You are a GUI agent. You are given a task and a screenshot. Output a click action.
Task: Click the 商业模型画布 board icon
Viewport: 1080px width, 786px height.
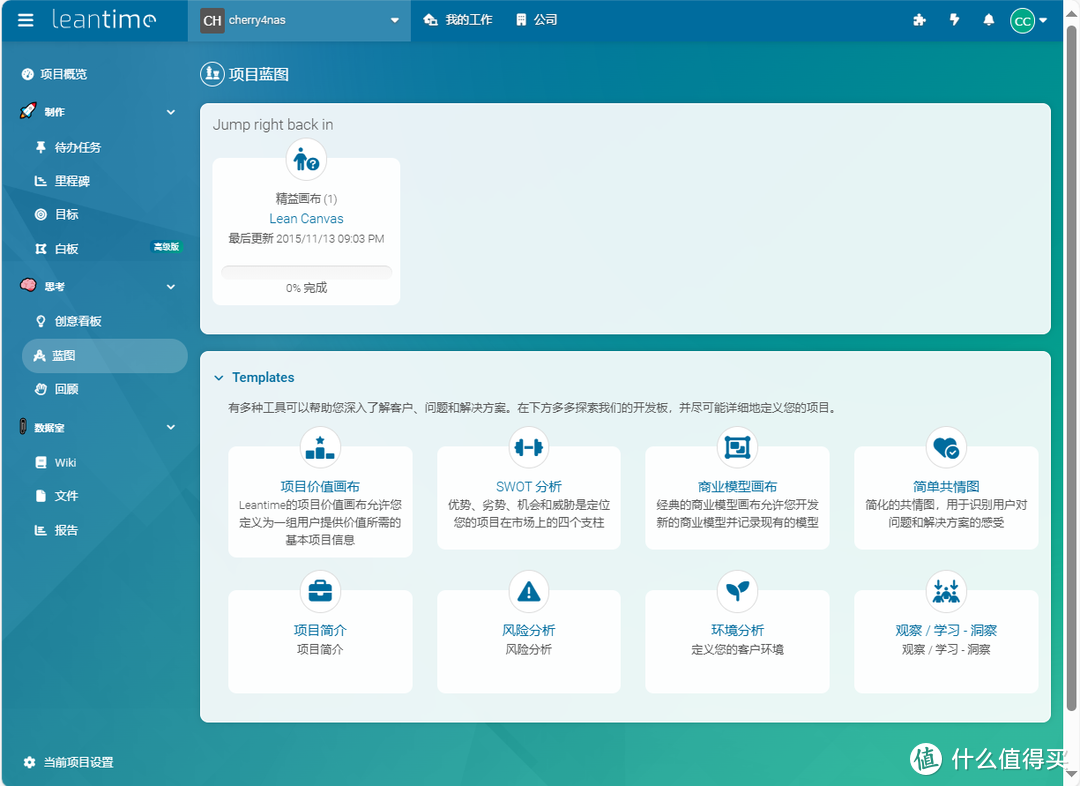[737, 447]
